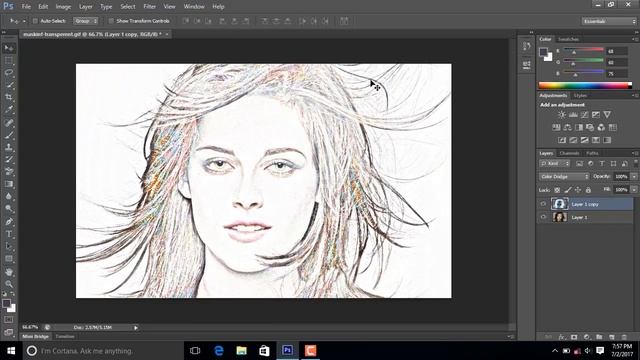Image resolution: width=640 pixels, height=360 pixels.
Task: Toggle lock image pixels
Action: (568, 190)
